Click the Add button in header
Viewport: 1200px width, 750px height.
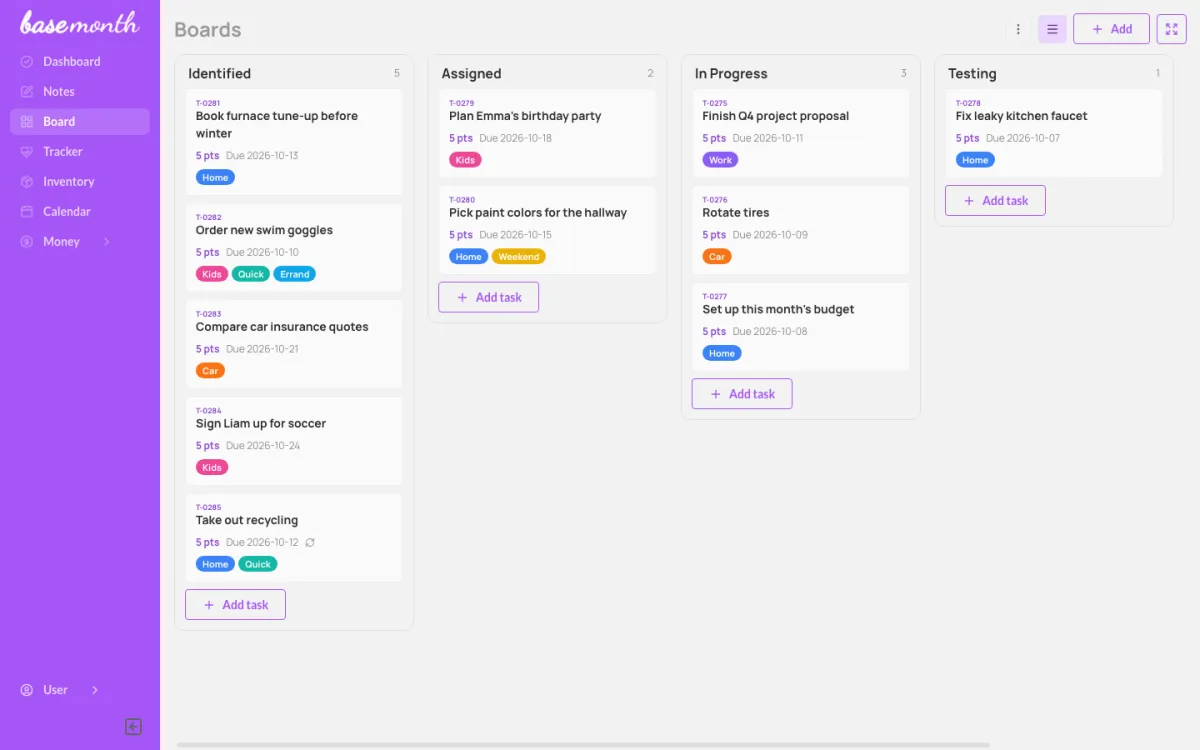(x=1111, y=29)
